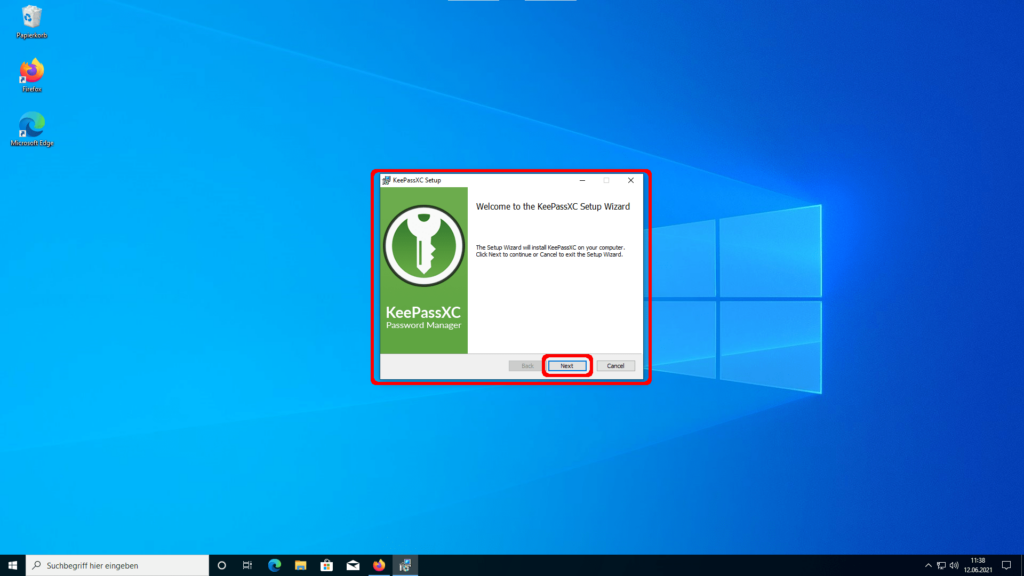Open the Windows Start menu

[x=12, y=566]
